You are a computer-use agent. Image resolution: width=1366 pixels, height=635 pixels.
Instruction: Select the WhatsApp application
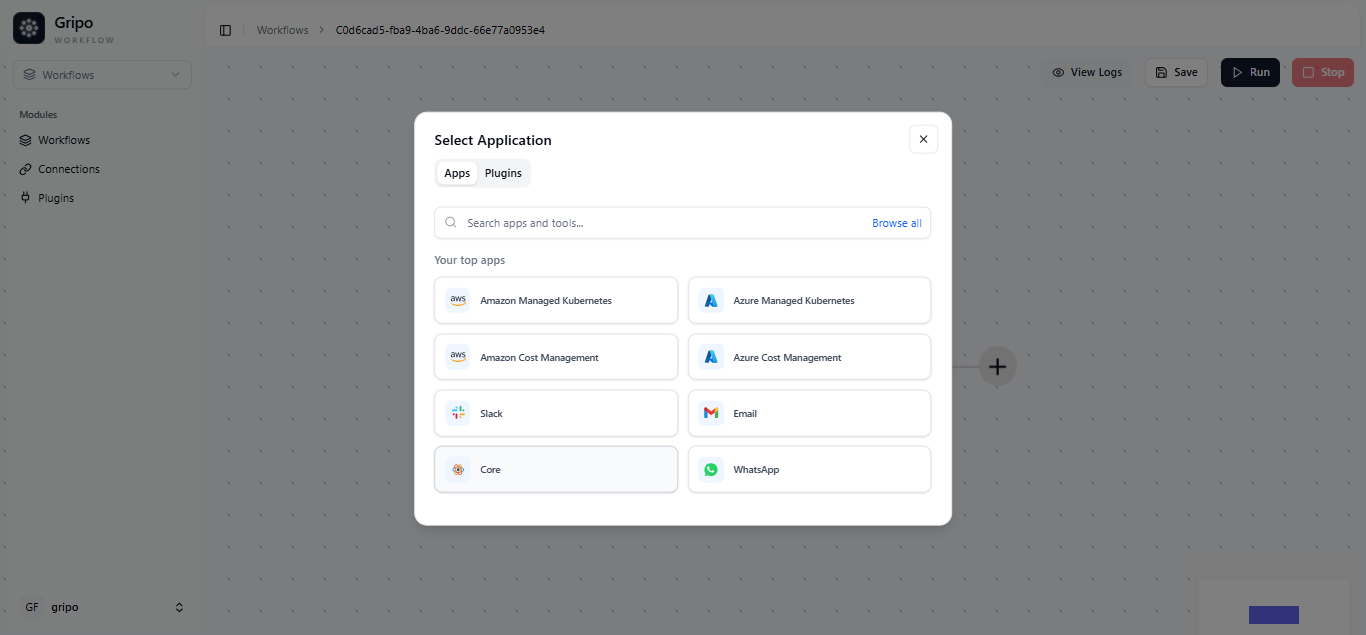click(x=809, y=469)
